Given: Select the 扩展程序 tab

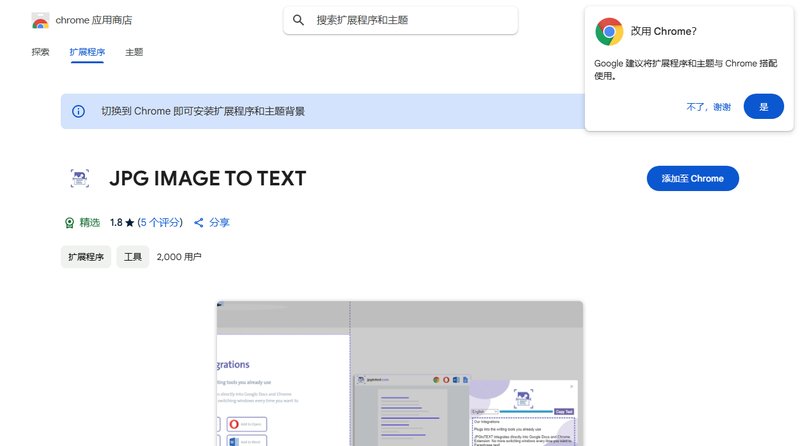Looking at the screenshot, I should 87,52.
